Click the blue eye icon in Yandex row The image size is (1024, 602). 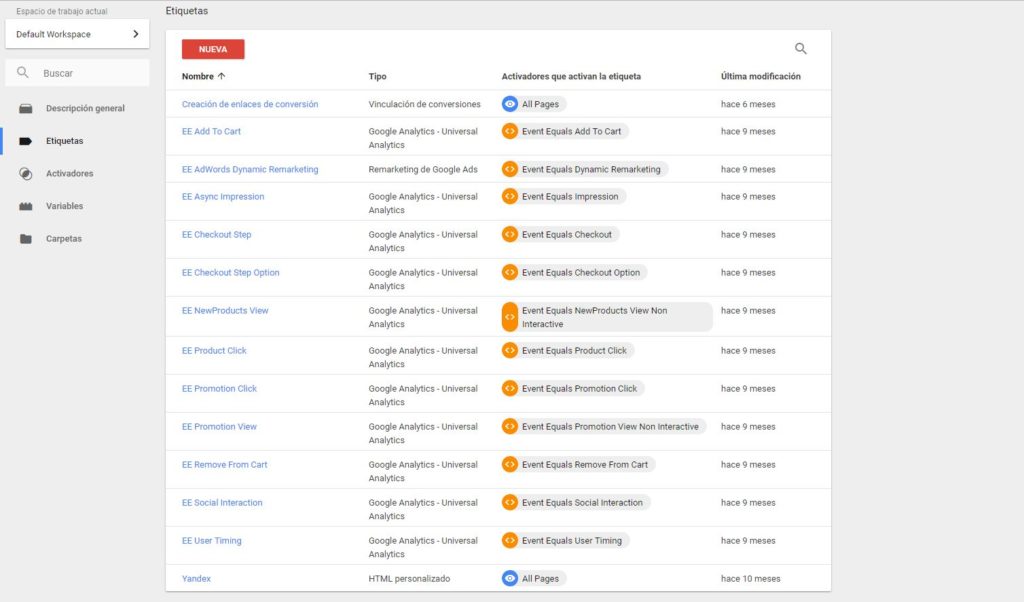[x=510, y=578]
